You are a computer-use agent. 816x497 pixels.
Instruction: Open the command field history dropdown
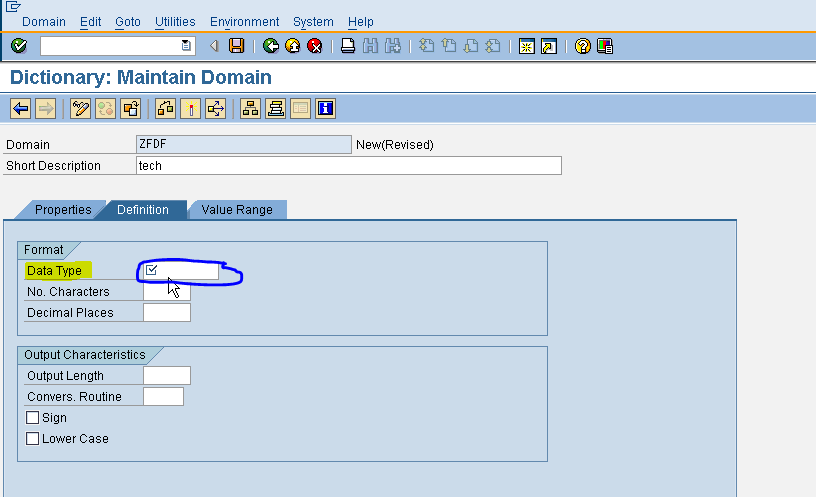coord(186,46)
